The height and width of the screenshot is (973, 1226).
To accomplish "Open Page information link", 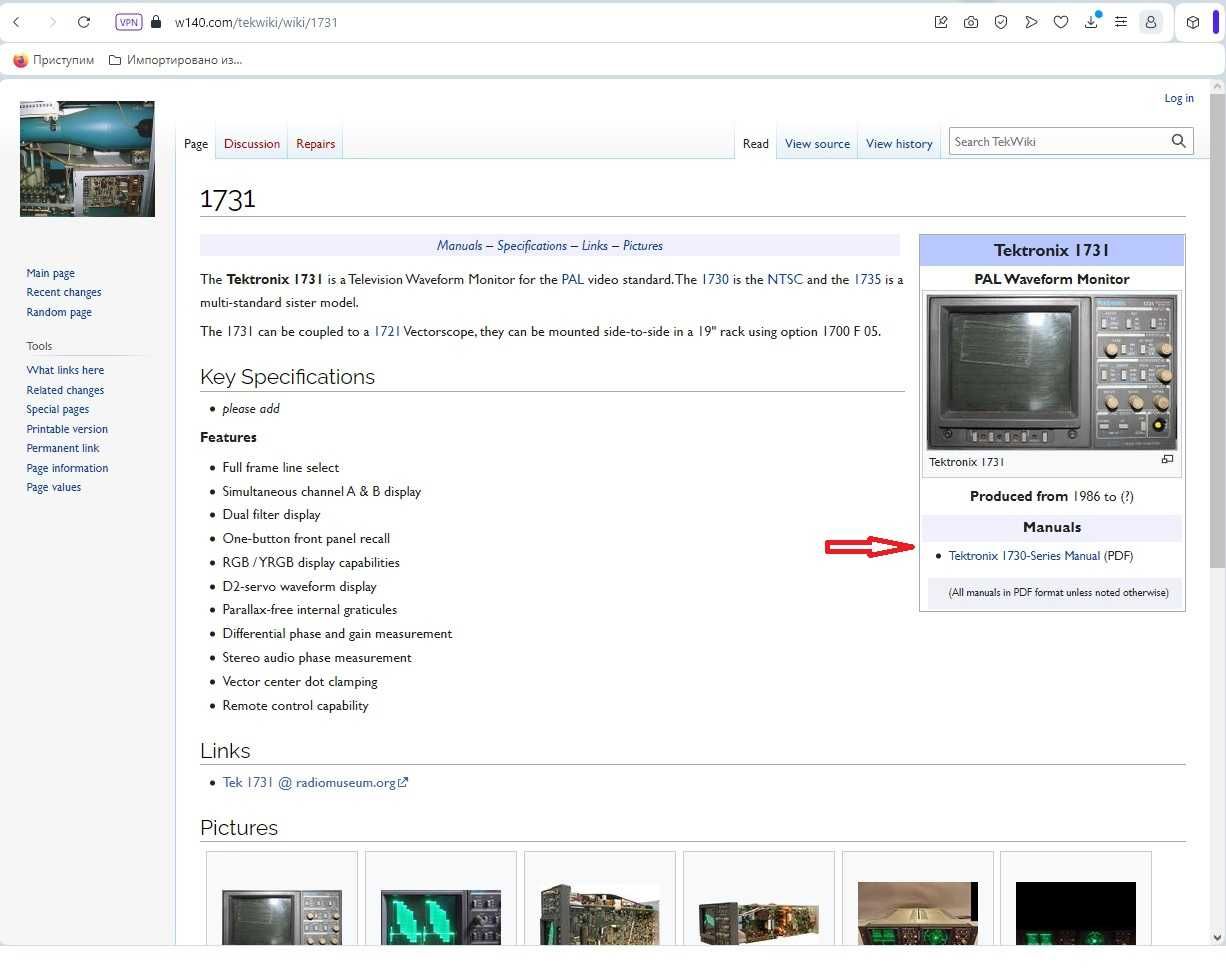I will pyautogui.click(x=67, y=468).
